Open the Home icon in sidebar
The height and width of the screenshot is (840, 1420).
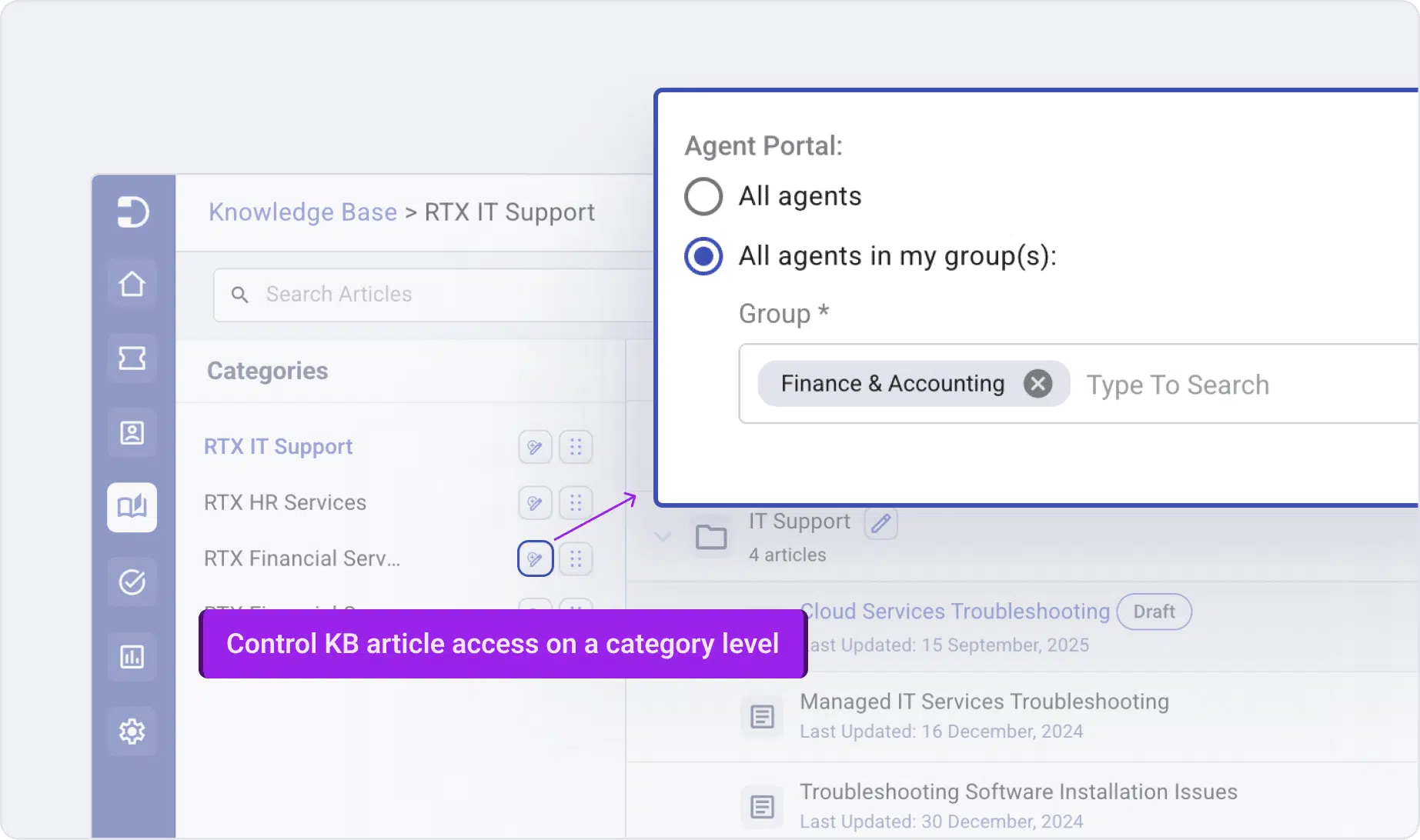coord(132,284)
